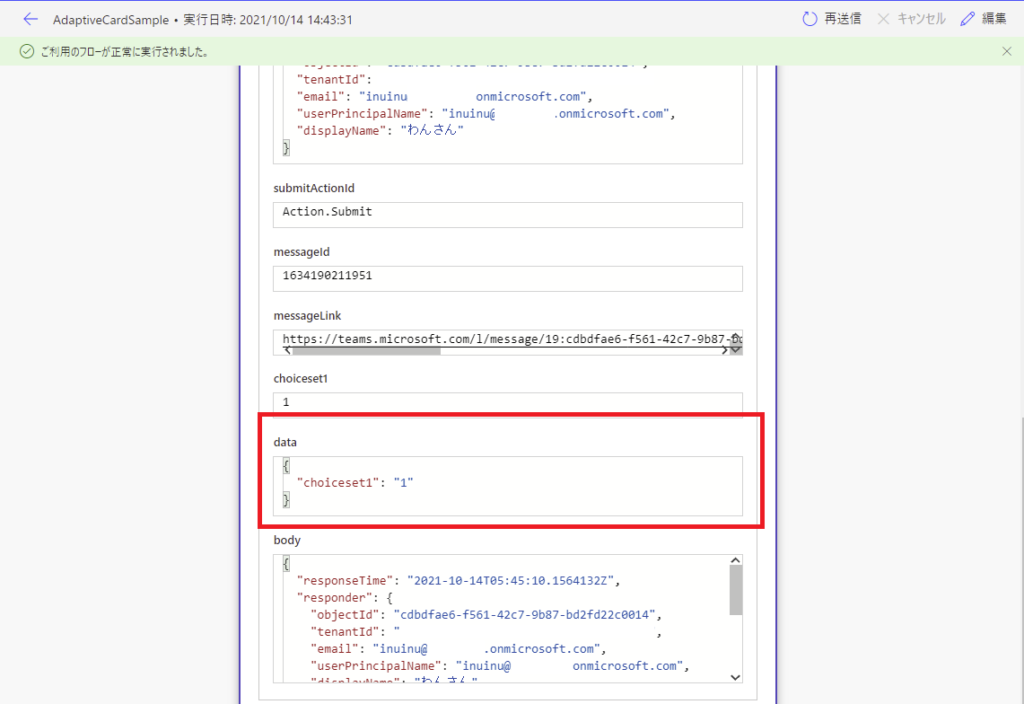This screenshot has width=1024, height=704.
Task: Click the "email" line in body JSON
Action: point(458,648)
